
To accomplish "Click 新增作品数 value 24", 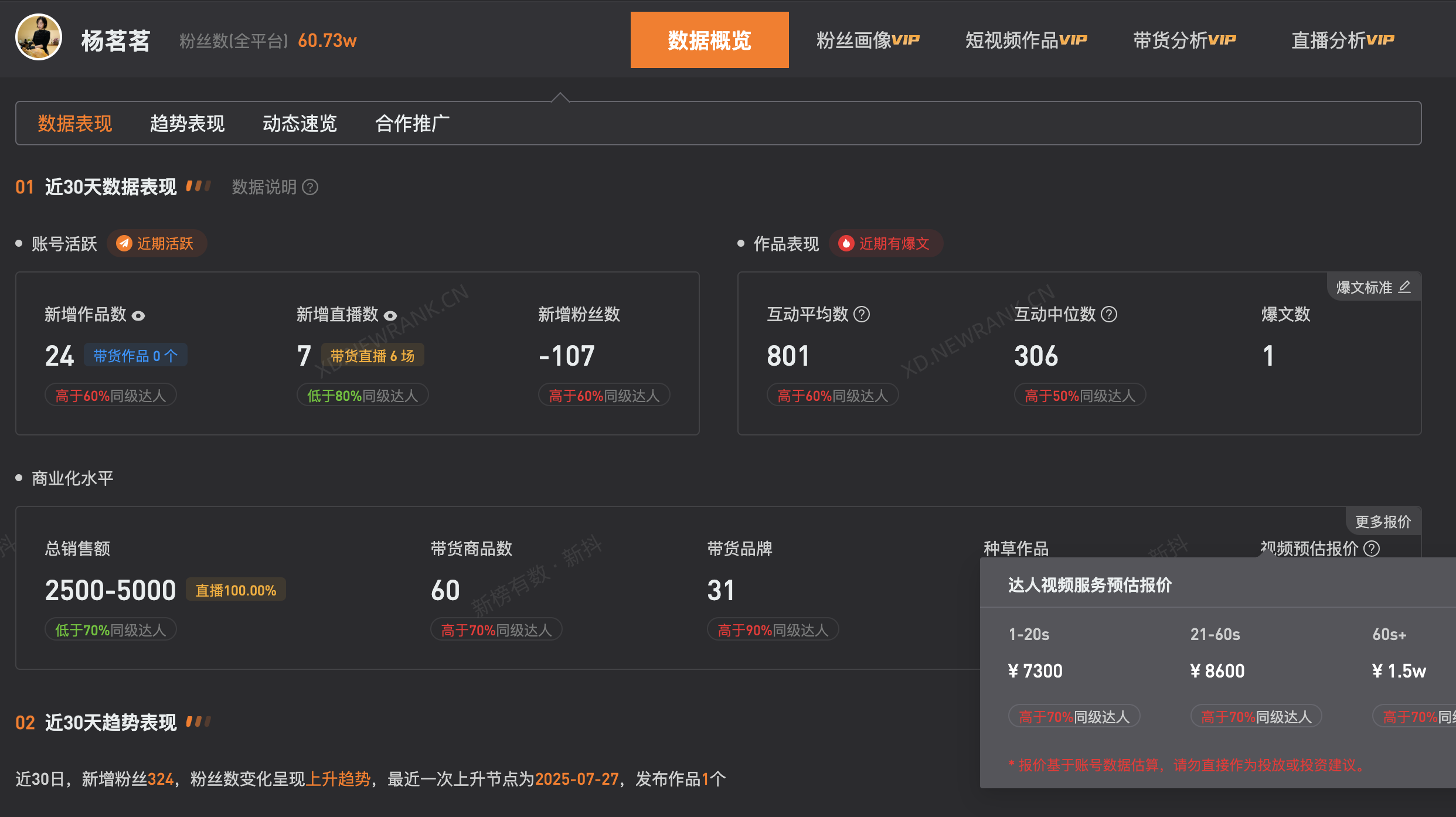I will [x=59, y=356].
